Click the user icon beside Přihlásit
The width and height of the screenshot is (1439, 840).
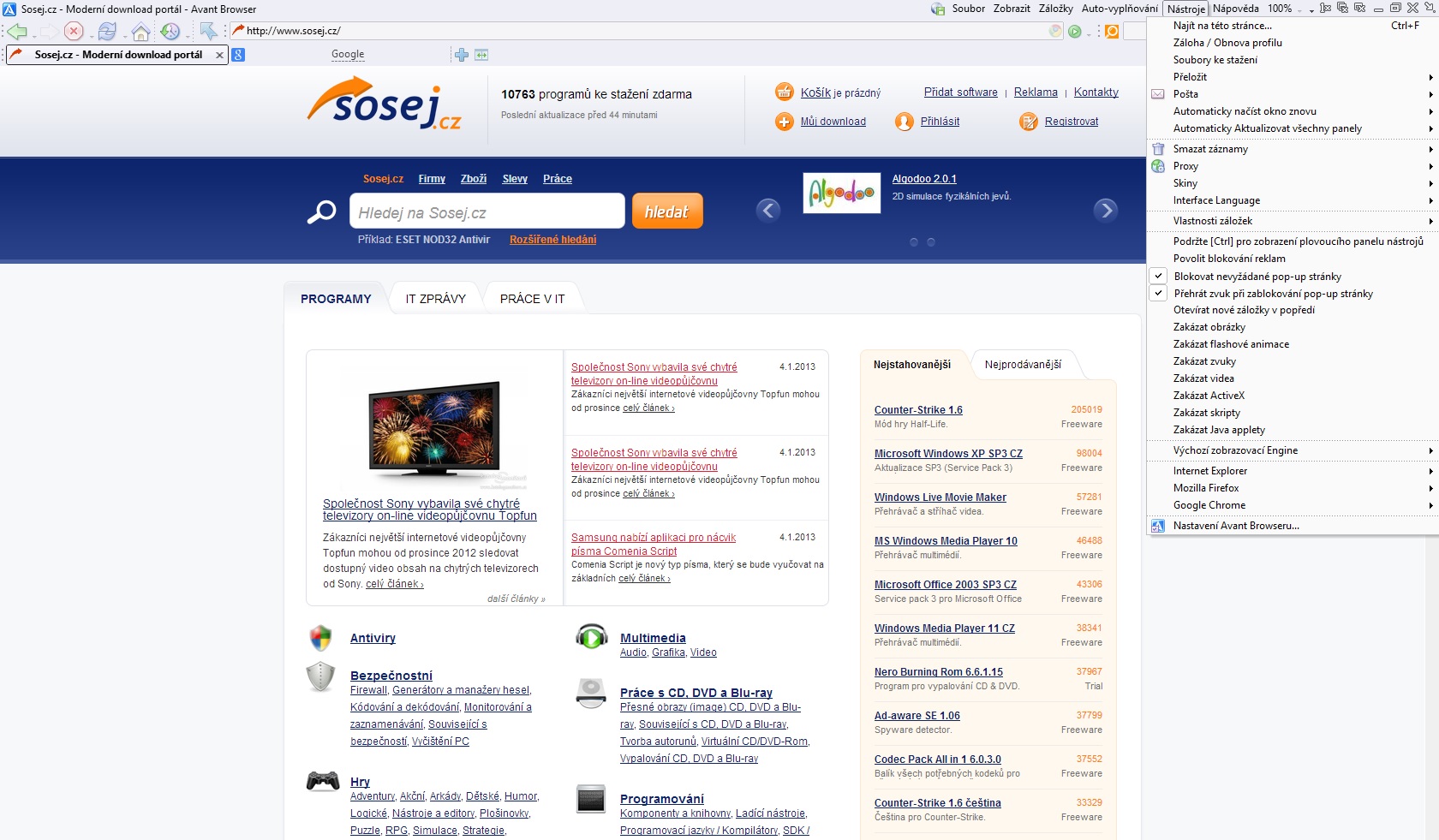point(905,122)
